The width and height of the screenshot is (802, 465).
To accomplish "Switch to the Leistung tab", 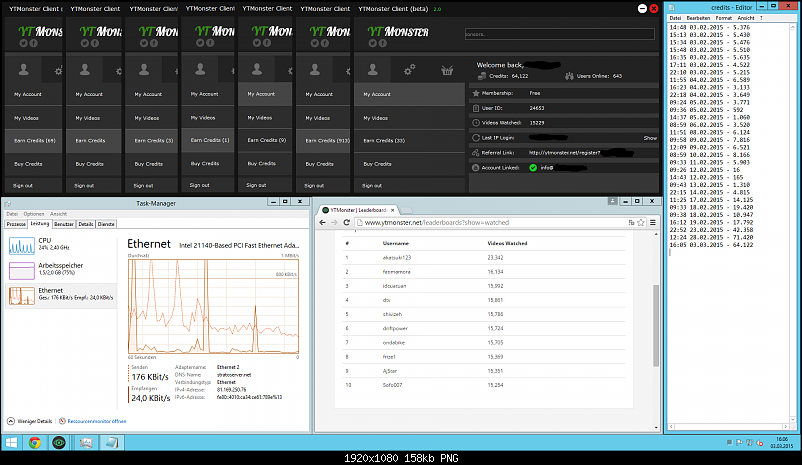I will tap(39, 224).
